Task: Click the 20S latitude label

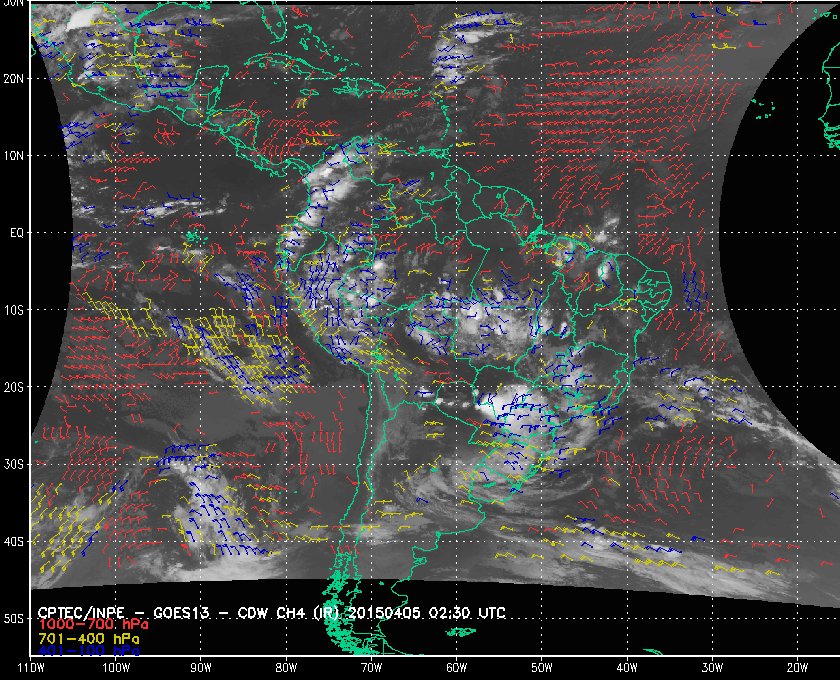Action: click(13, 387)
